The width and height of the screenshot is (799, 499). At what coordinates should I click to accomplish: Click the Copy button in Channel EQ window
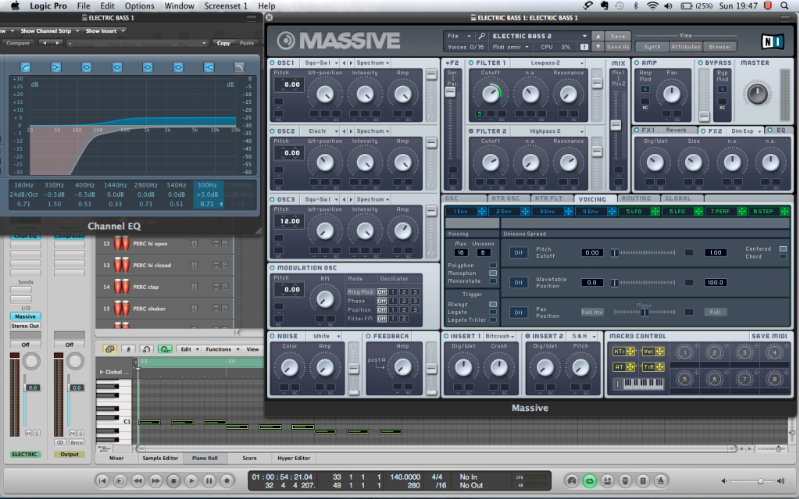223,43
